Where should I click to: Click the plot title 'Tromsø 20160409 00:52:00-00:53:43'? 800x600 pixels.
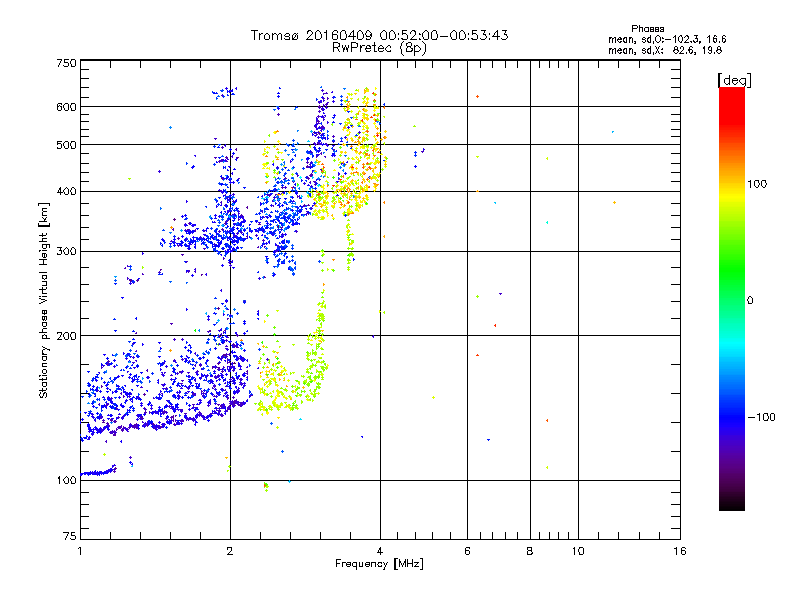coord(379,35)
